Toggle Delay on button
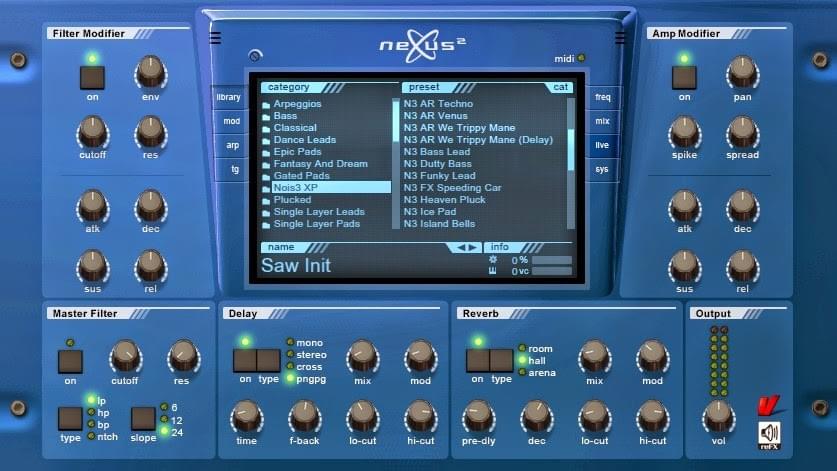 pyautogui.click(x=244, y=360)
